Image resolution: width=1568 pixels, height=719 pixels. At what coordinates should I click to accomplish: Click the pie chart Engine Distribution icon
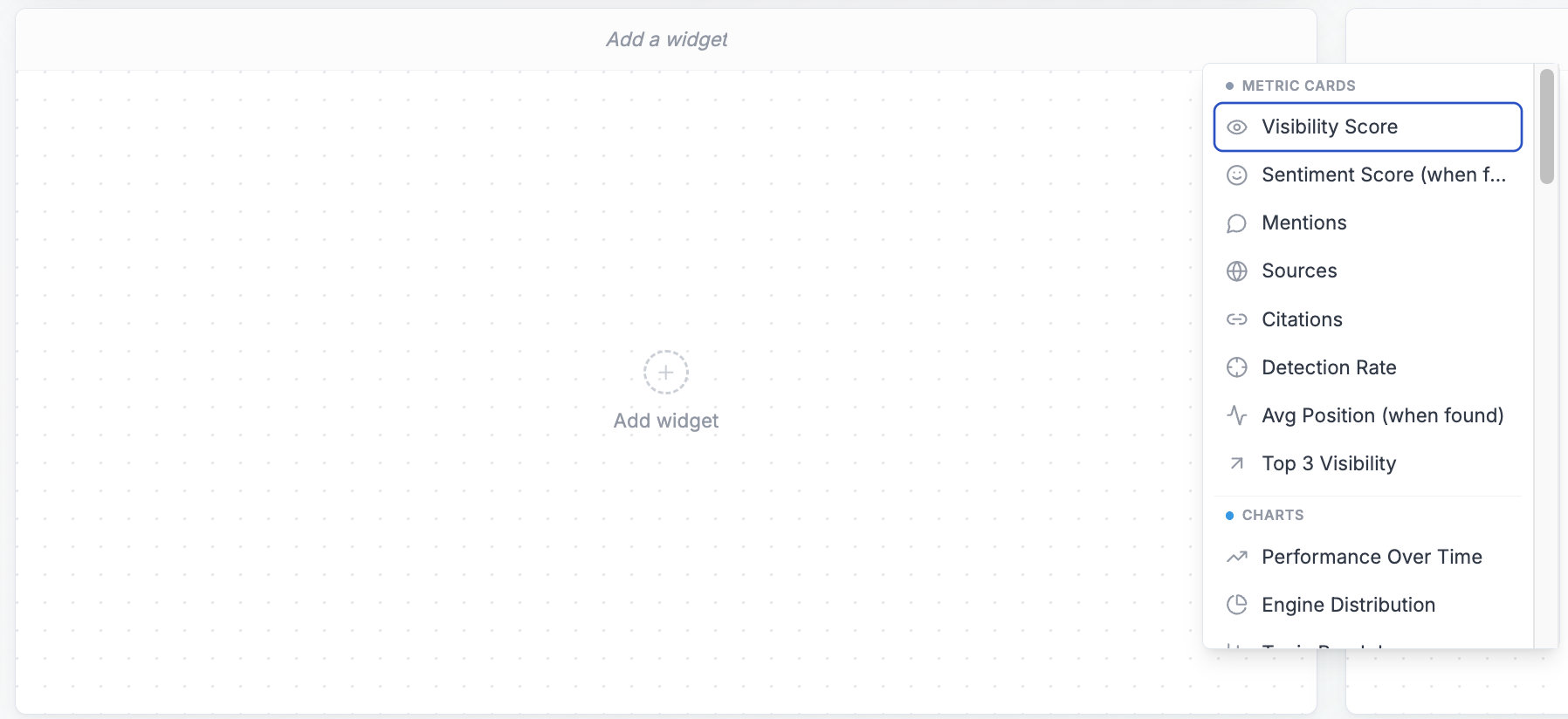click(x=1236, y=605)
